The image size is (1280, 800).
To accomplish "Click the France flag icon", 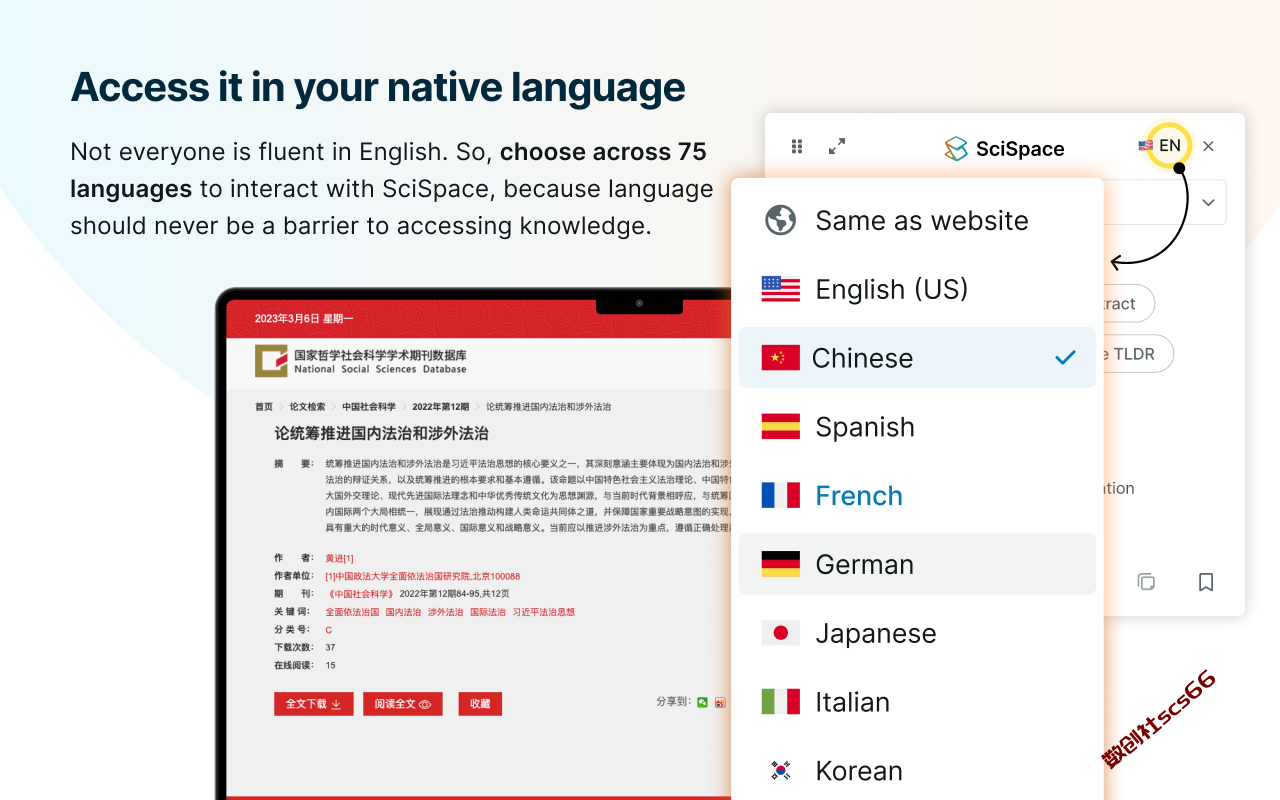I will coord(780,496).
